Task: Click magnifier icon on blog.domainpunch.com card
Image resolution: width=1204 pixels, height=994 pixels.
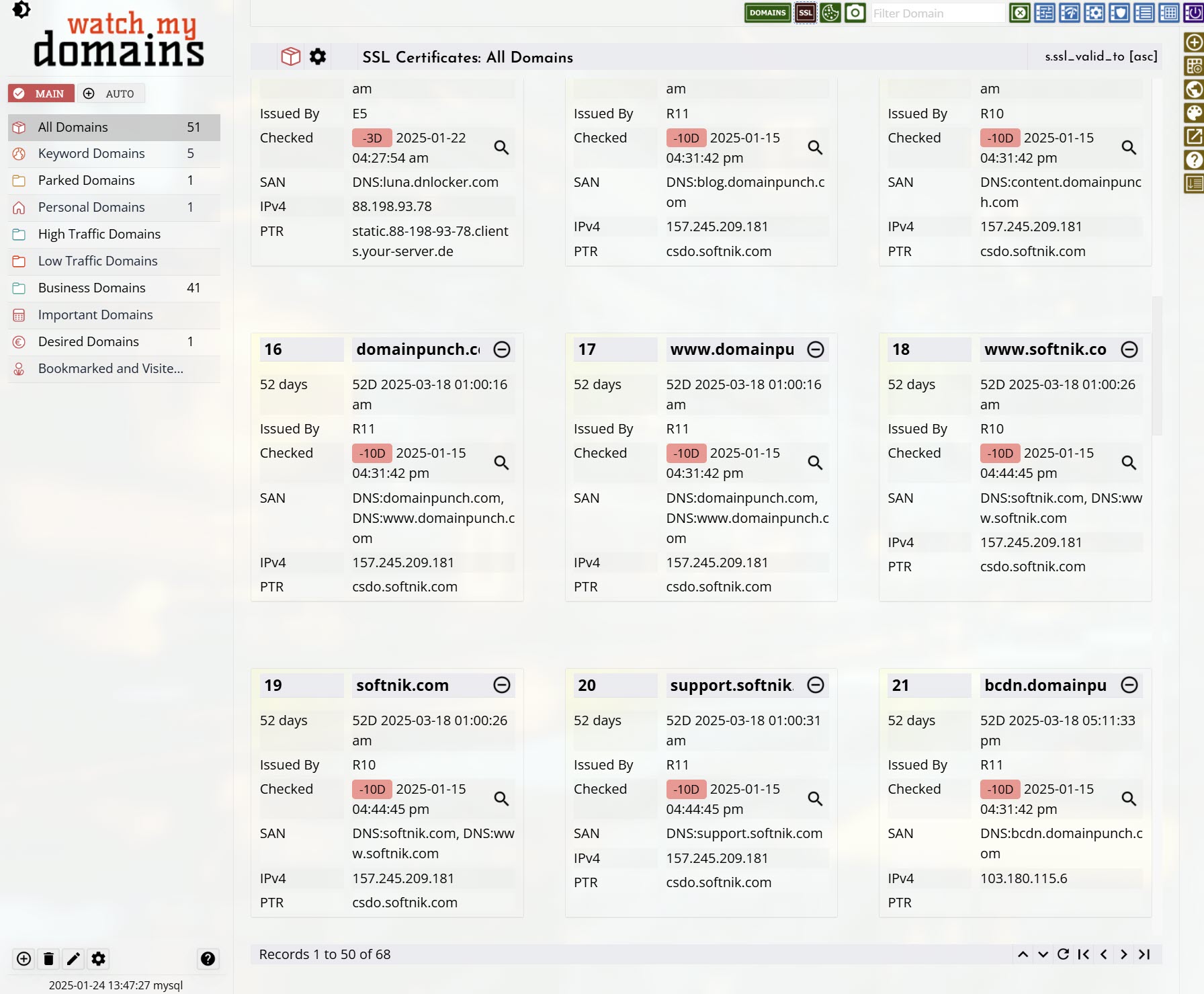Action: [x=815, y=147]
